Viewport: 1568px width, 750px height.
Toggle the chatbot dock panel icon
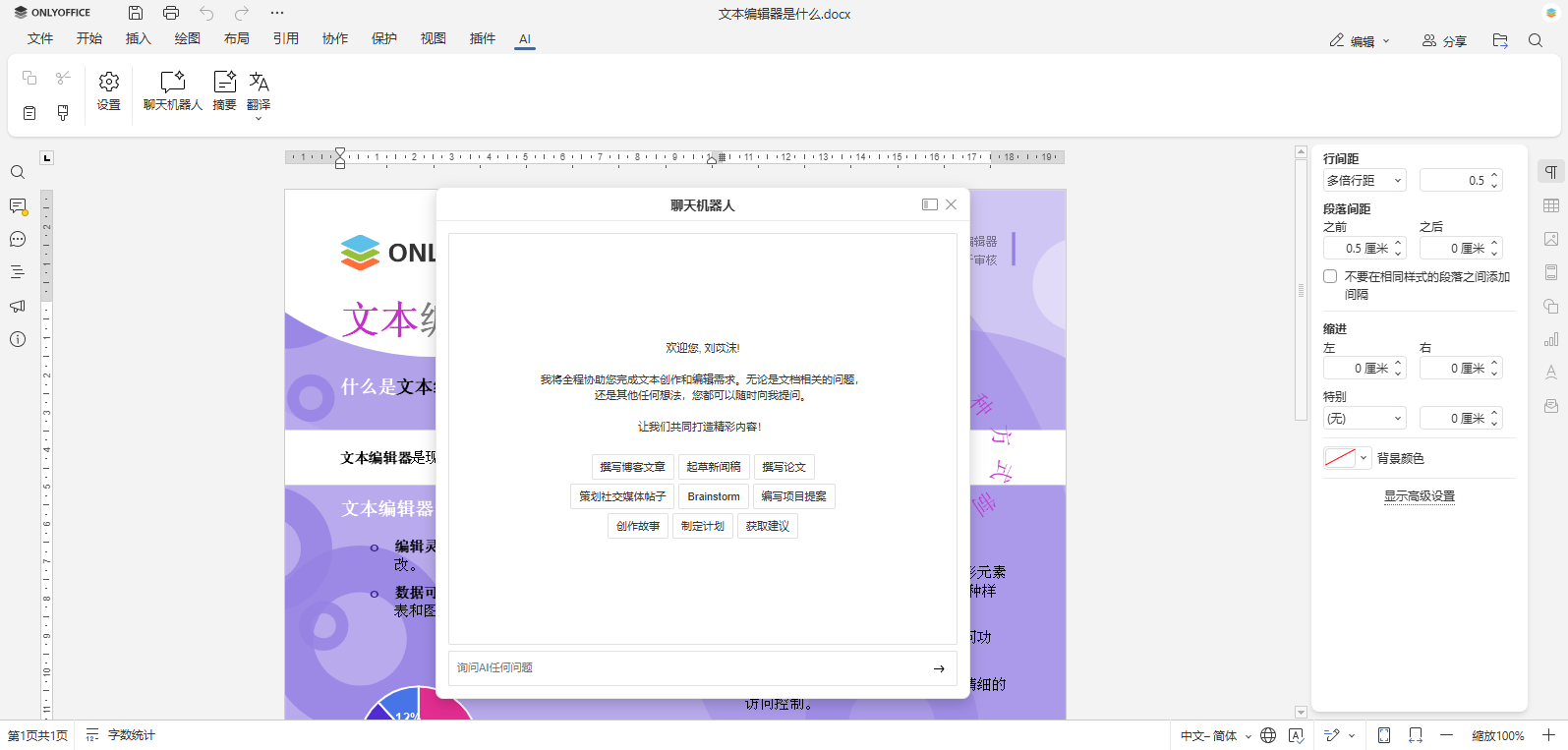click(x=930, y=204)
